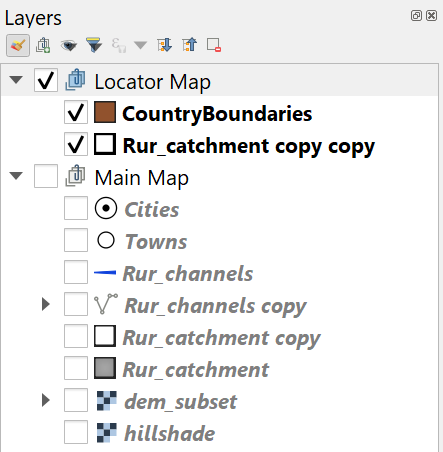Enable the hillshade layer checkbox
The width and height of the screenshot is (443, 452).
76,432
